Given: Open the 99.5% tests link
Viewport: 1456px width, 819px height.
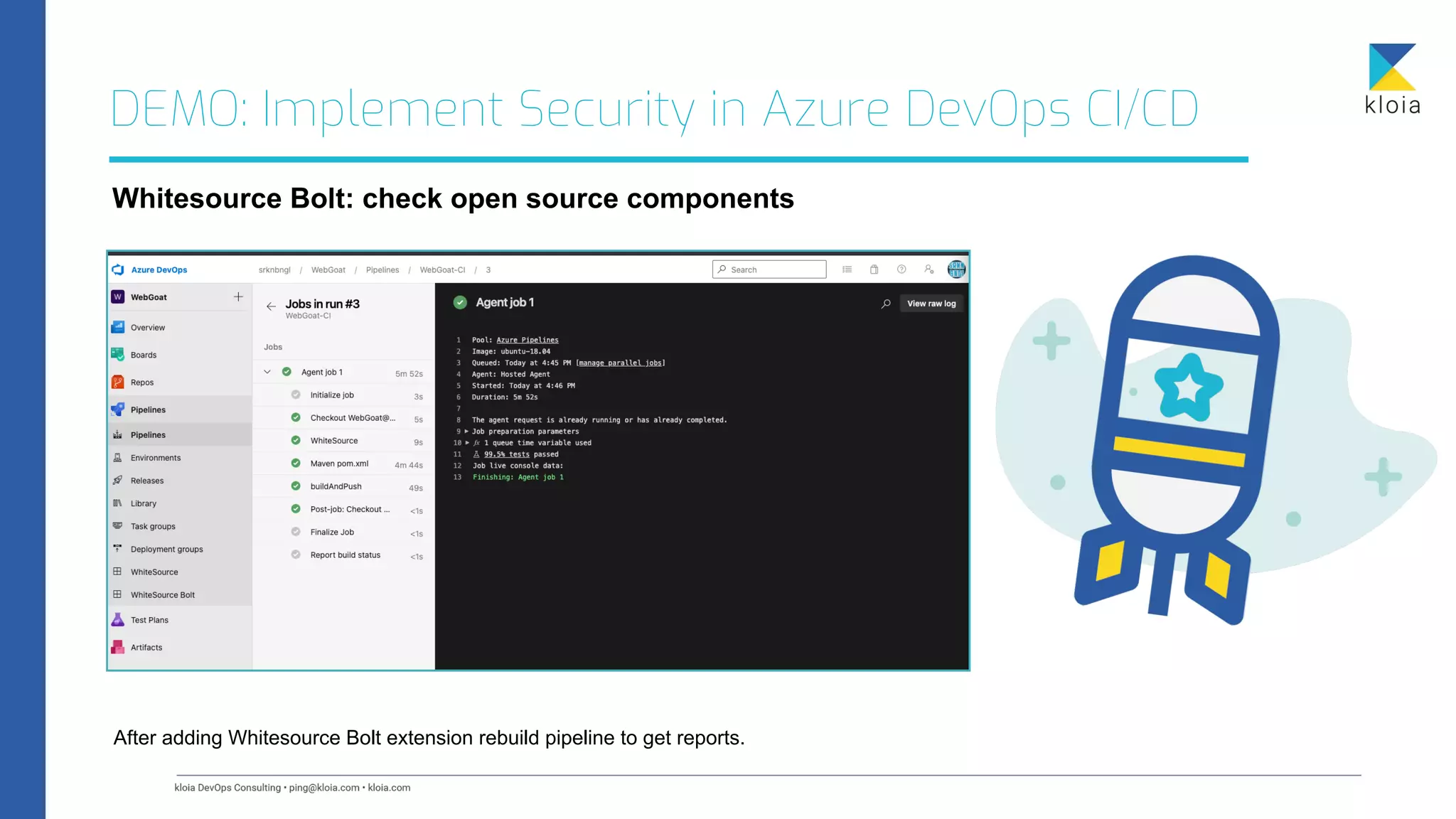Looking at the screenshot, I should 506,454.
